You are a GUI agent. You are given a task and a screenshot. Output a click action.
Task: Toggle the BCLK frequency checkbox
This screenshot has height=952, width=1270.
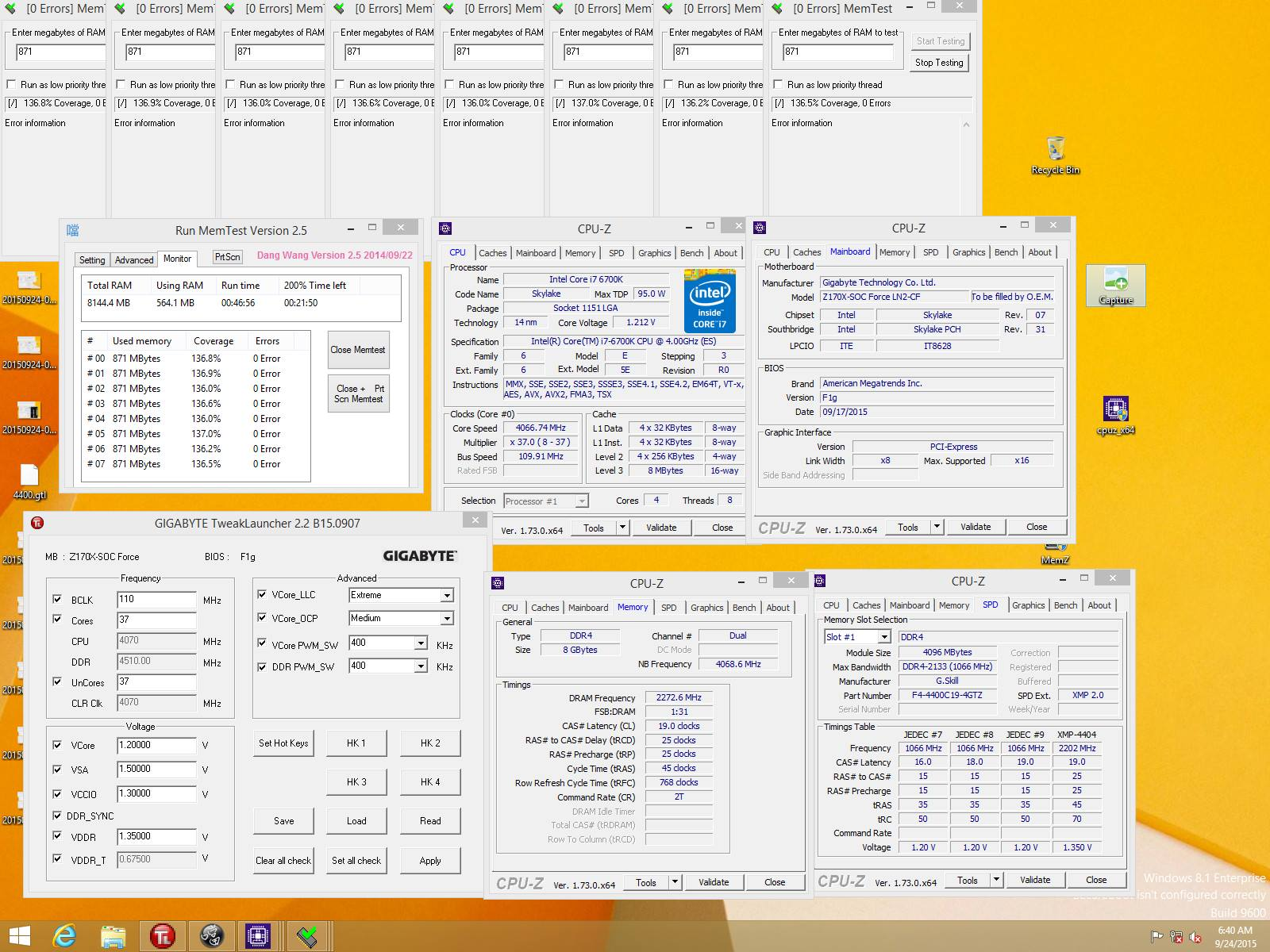point(57,600)
